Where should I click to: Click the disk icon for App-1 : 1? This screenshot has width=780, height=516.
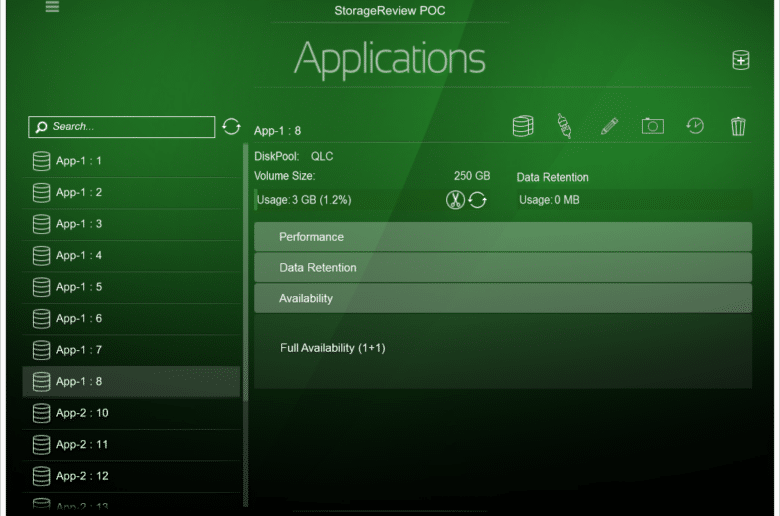(x=41, y=161)
